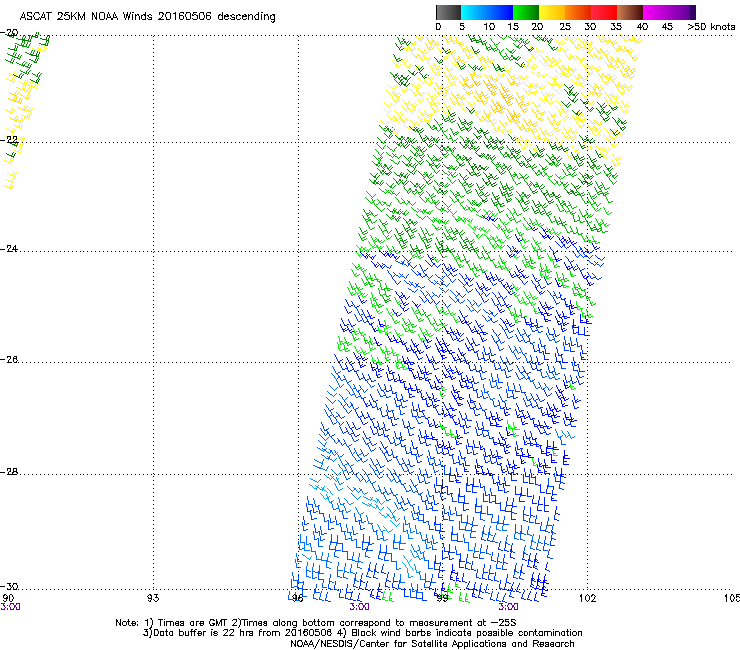Click the latitude label '-30'
This screenshot has width=740, height=650.
click(9, 587)
